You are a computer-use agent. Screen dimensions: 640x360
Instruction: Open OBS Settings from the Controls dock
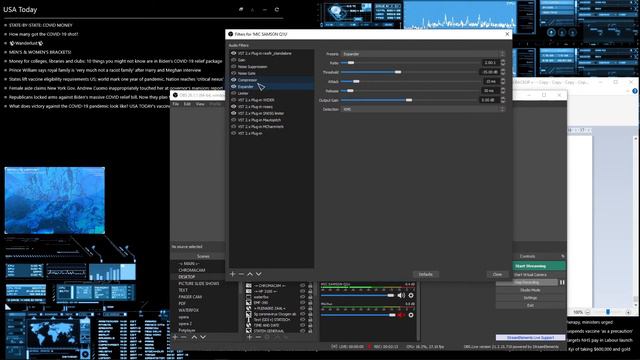click(x=530, y=298)
